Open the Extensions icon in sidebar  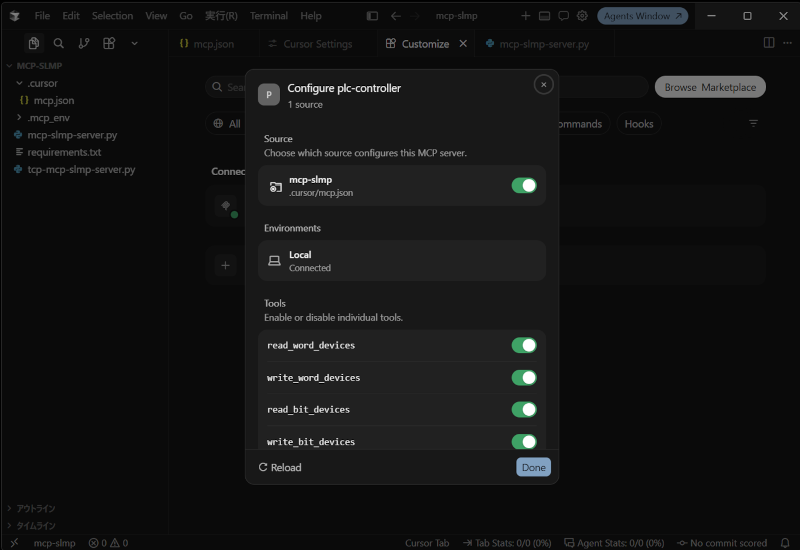click(109, 43)
